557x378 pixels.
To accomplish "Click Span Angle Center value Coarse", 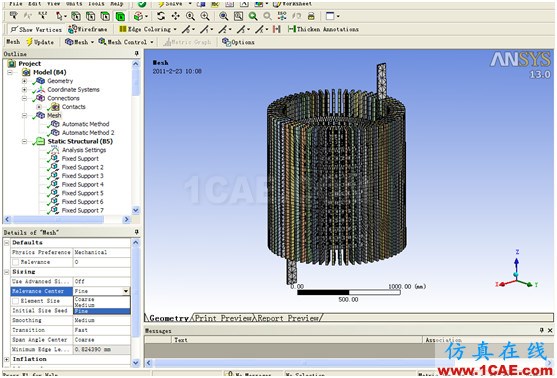I will click(x=102, y=340).
